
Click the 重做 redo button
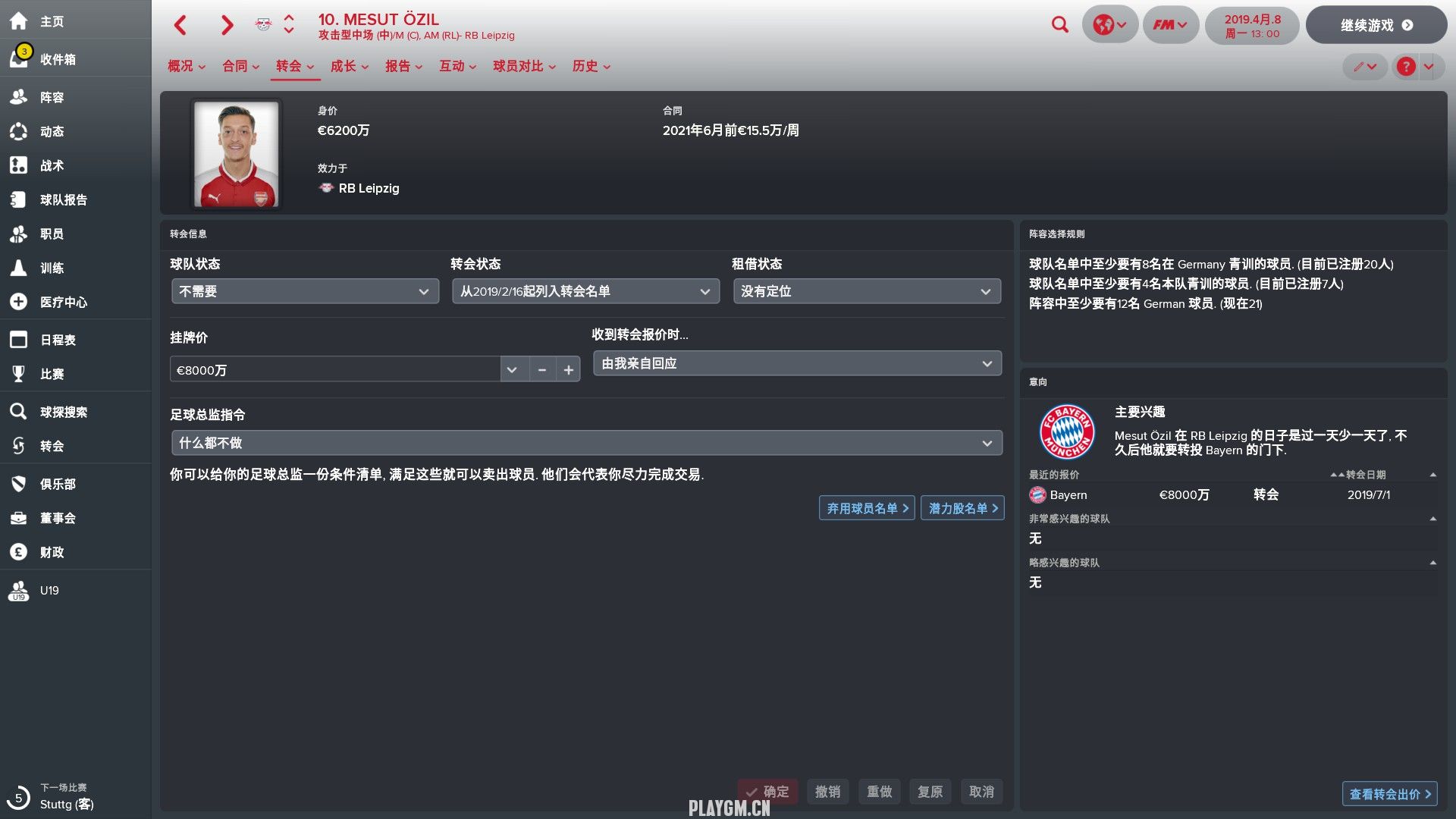click(879, 792)
